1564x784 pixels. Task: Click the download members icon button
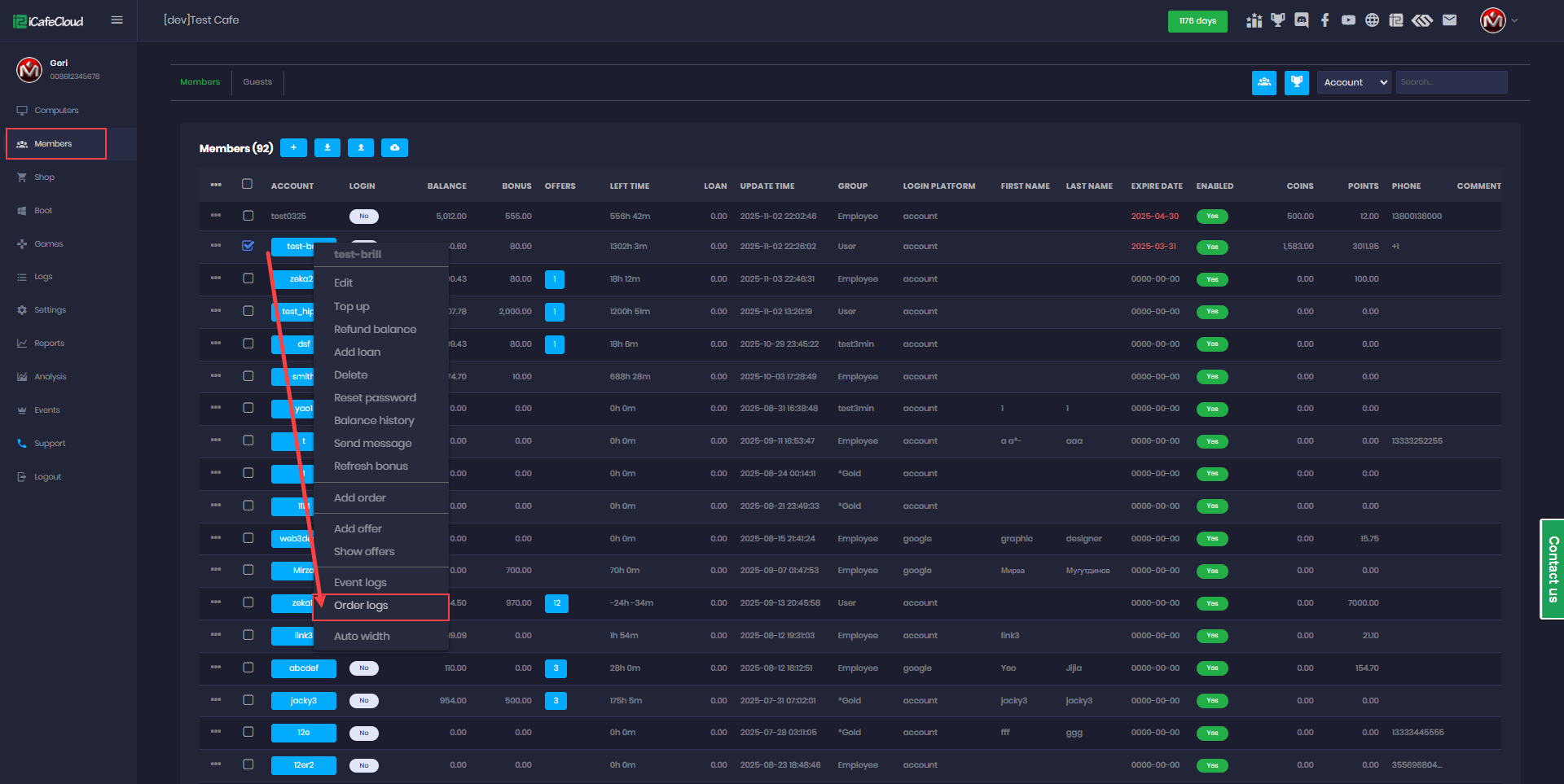click(x=327, y=147)
